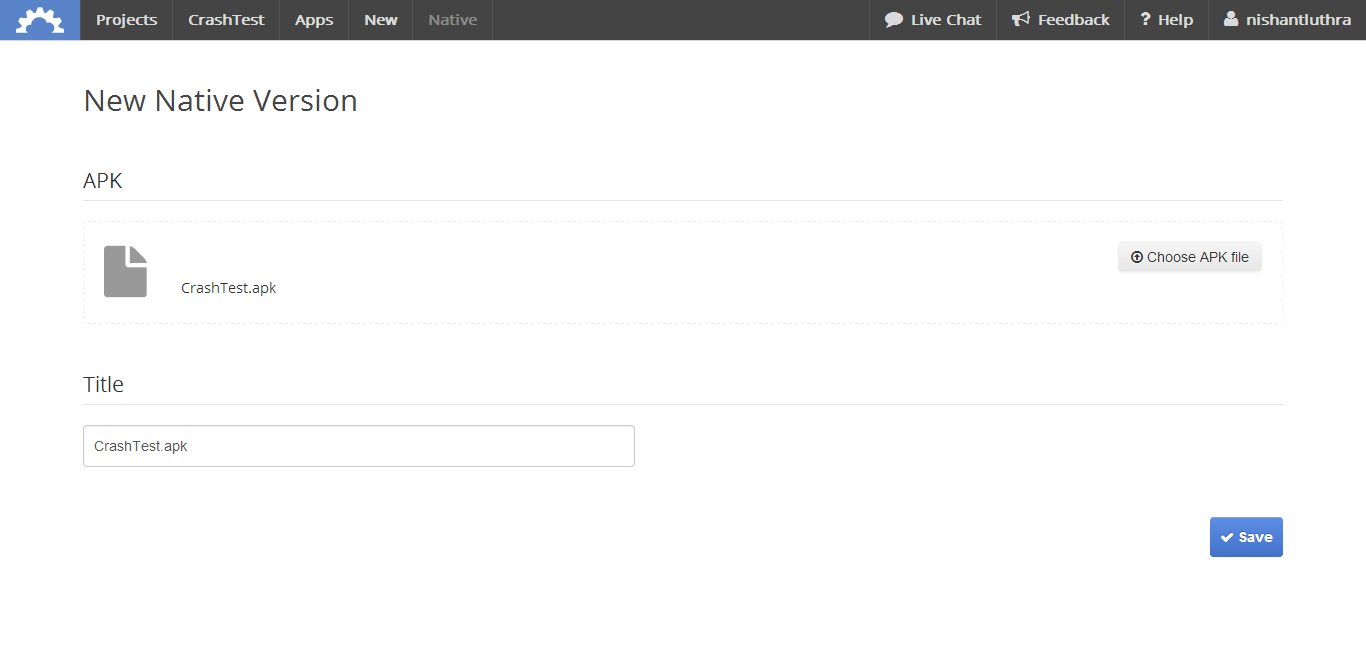Open the Projects menu item
Screen dimensions: 1366x667
(x=126, y=20)
